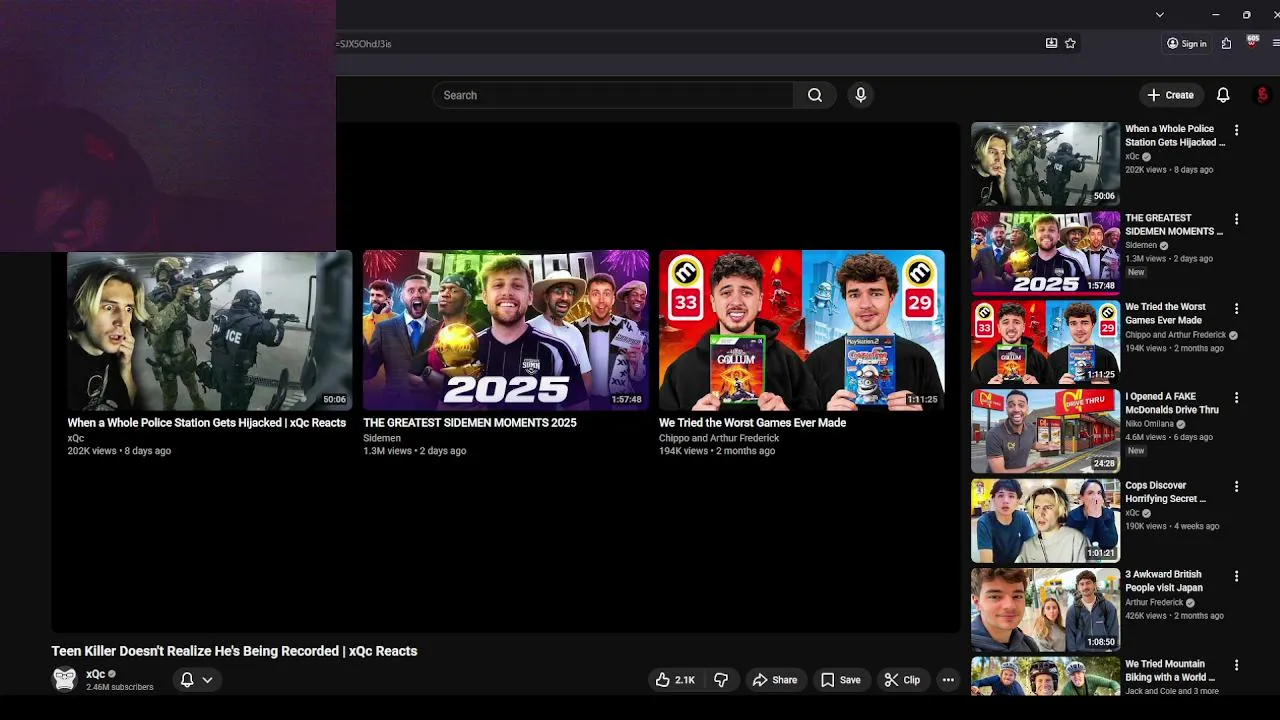
Task: Click sidebar channel 'Jack and Cole and 3 more'
Action: pos(1172,691)
